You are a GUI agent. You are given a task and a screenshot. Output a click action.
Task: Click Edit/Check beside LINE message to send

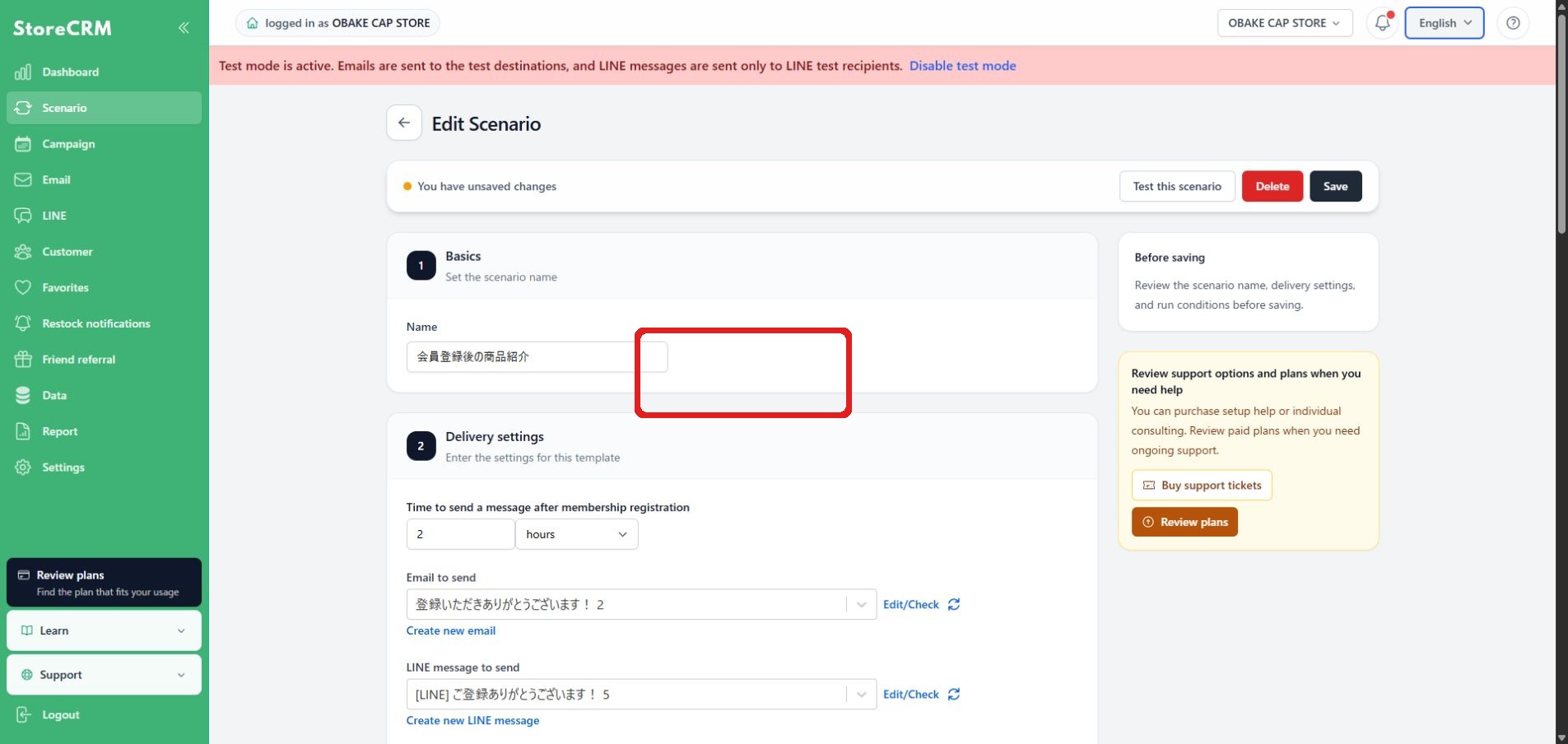tap(910, 695)
